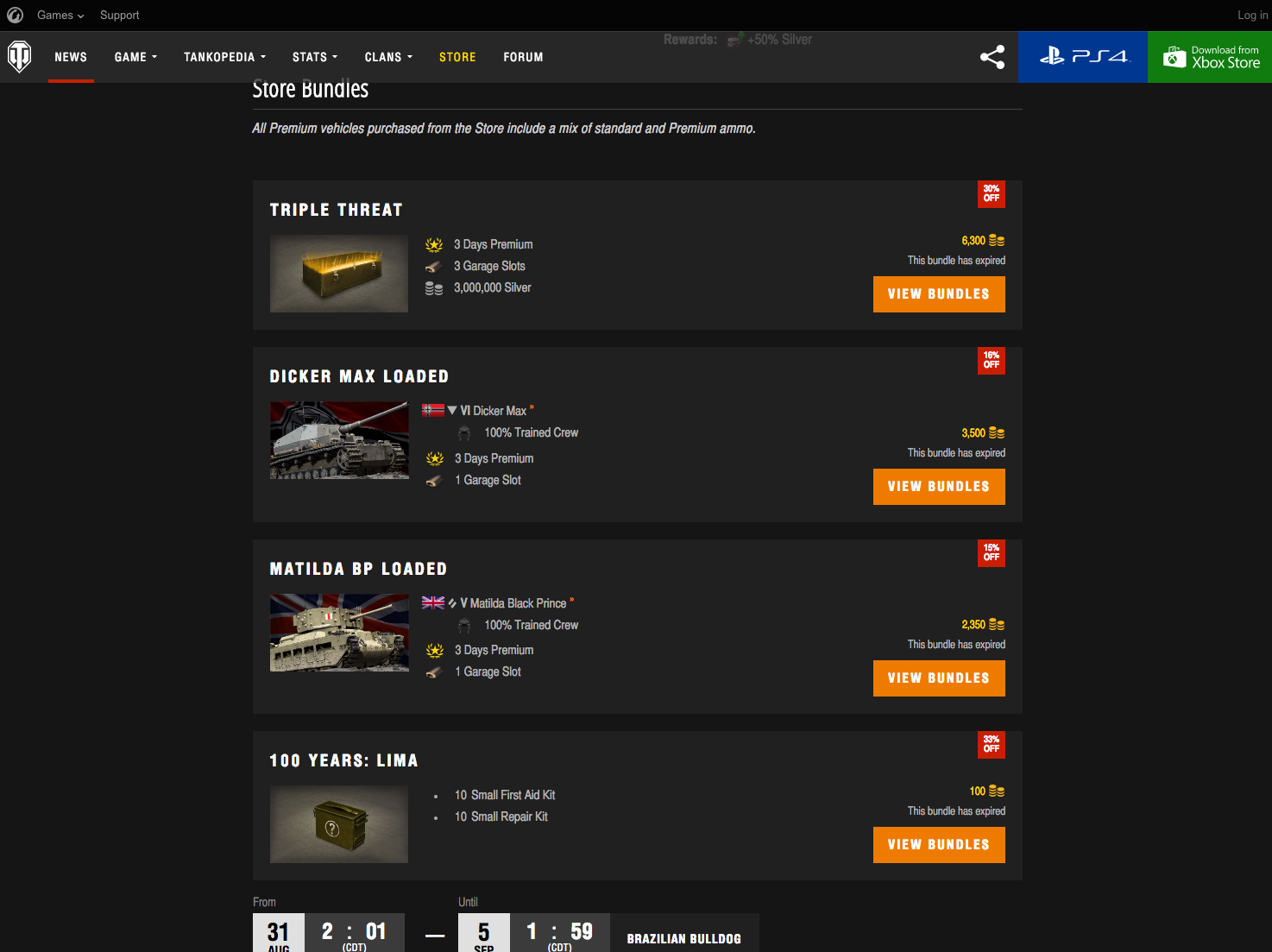1272x952 pixels.
Task: Click VIEW BUNDLES for 100 Years: Lima
Action: click(939, 845)
